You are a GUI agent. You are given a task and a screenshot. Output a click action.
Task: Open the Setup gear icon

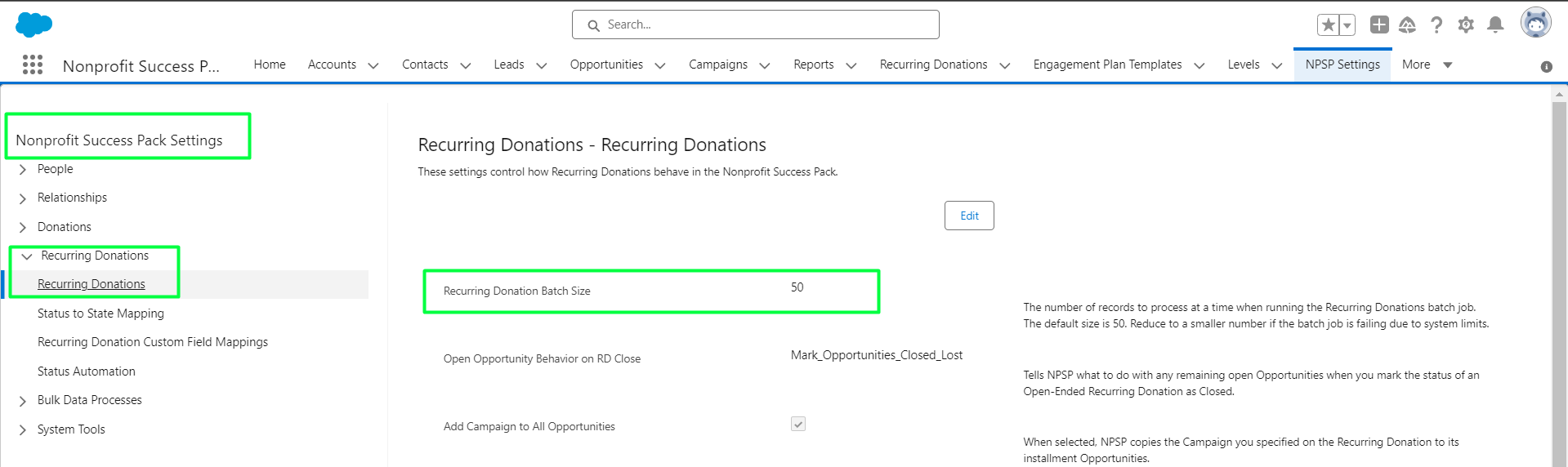coord(1466,25)
